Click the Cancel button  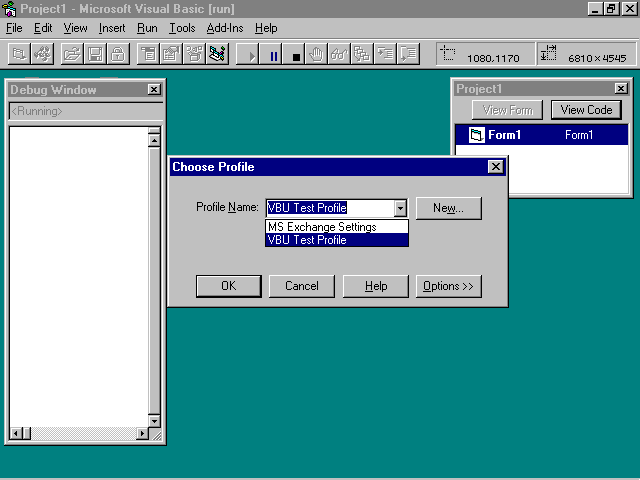[x=301, y=286]
